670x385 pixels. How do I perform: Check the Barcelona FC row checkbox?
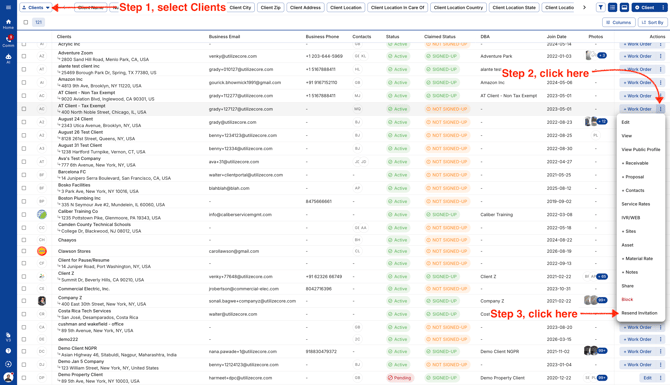[24, 175]
